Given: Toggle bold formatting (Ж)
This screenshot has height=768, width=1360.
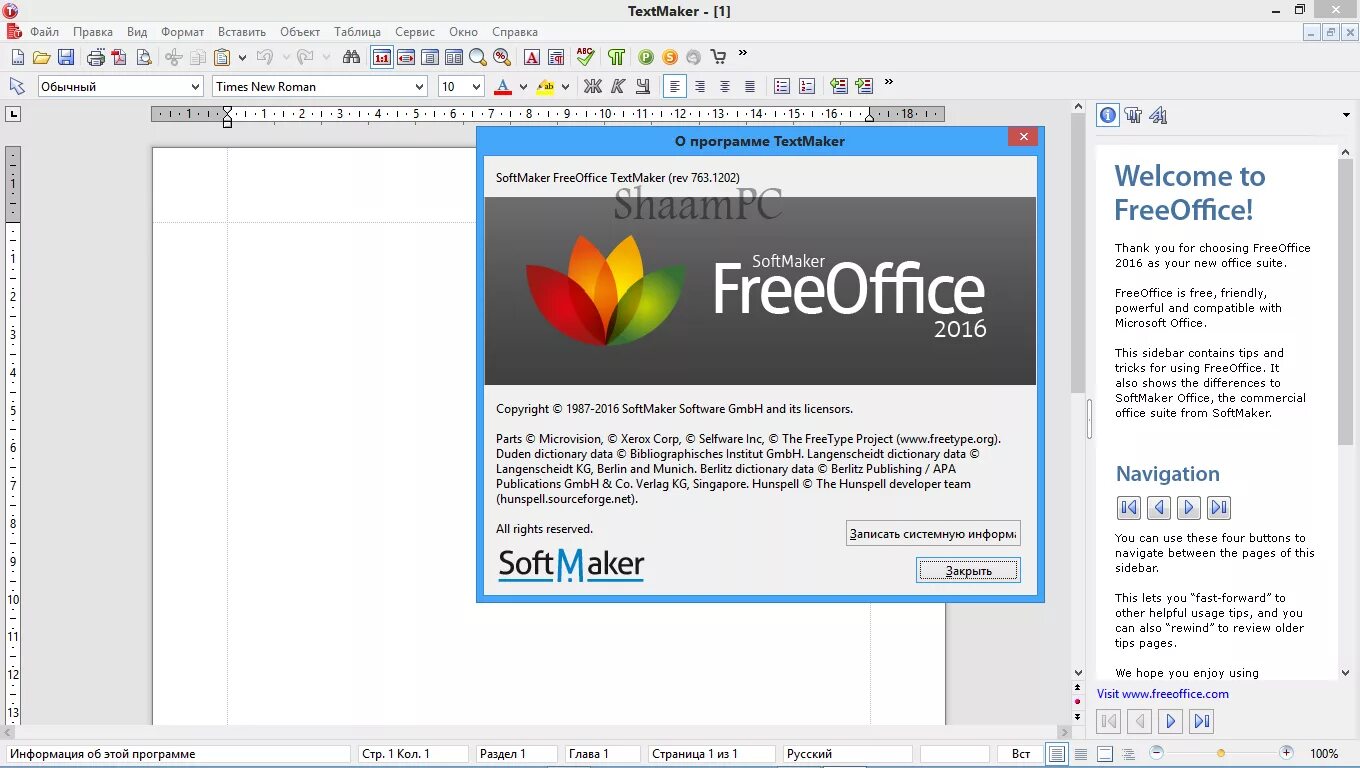Looking at the screenshot, I should (x=591, y=86).
